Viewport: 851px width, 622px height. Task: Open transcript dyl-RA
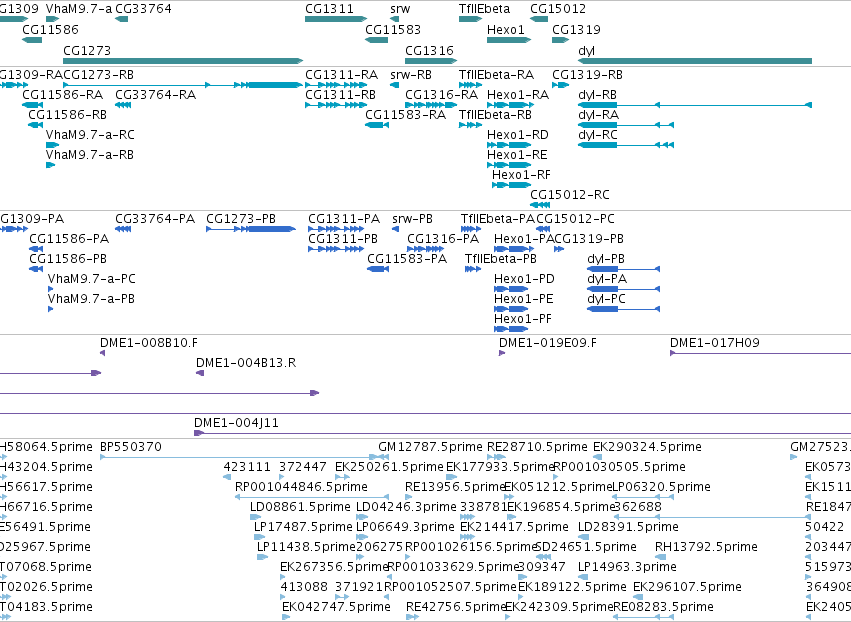click(599, 115)
